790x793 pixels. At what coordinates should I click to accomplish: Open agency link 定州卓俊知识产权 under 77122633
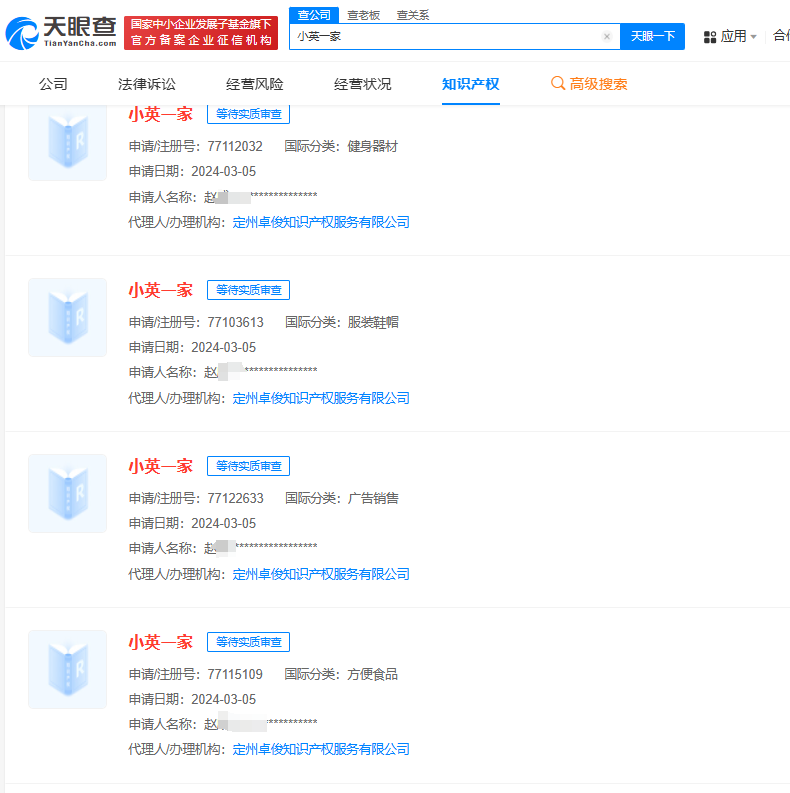click(321, 574)
